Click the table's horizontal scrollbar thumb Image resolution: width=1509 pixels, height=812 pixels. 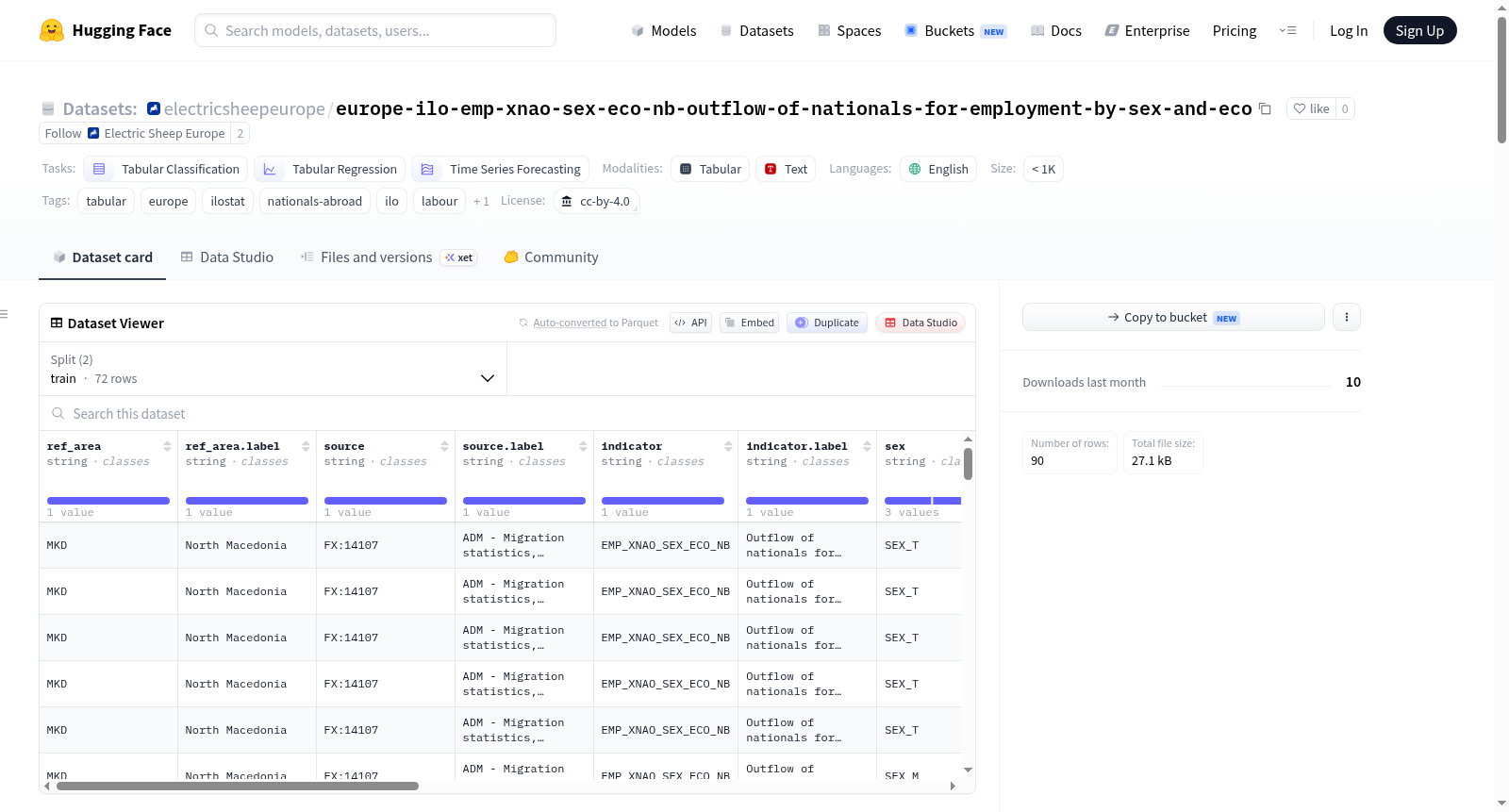pyautogui.click(x=238, y=786)
